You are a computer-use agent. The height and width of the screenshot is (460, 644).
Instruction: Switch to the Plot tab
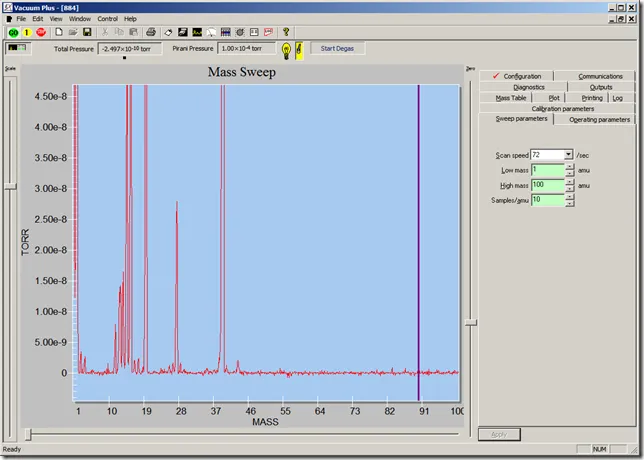click(x=550, y=98)
